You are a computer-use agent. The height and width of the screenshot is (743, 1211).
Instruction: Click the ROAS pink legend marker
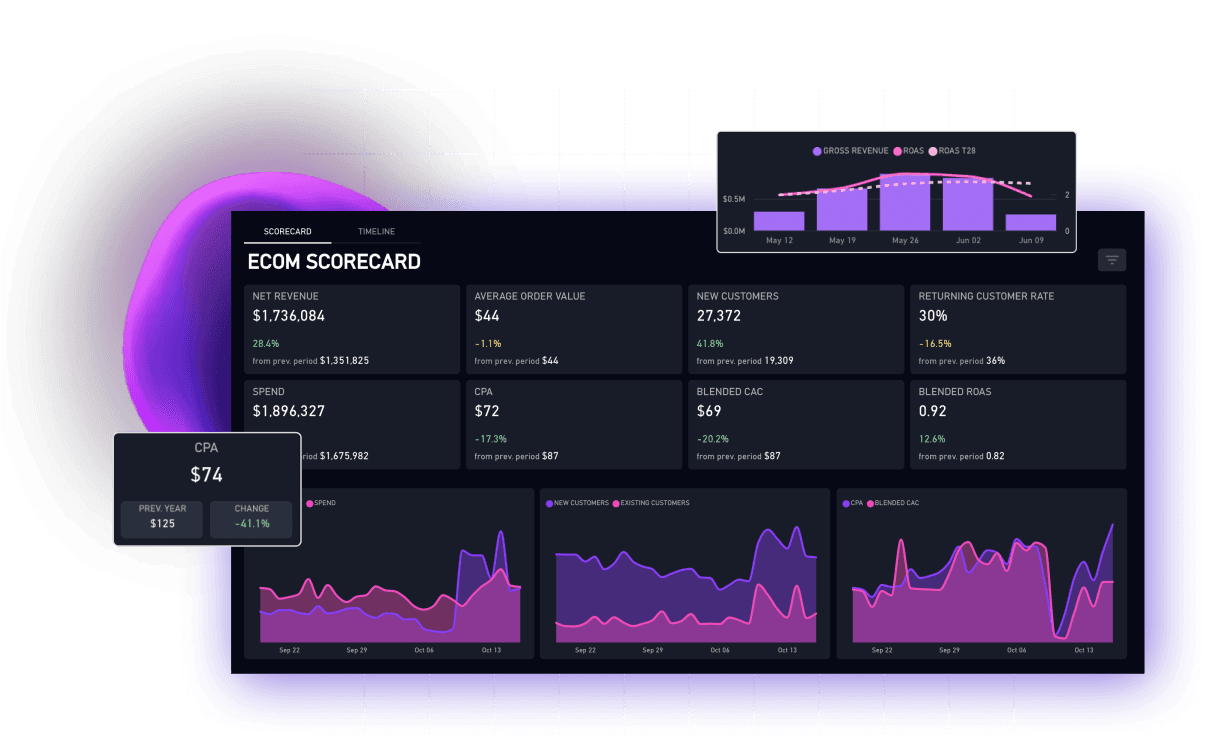pyautogui.click(x=897, y=151)
